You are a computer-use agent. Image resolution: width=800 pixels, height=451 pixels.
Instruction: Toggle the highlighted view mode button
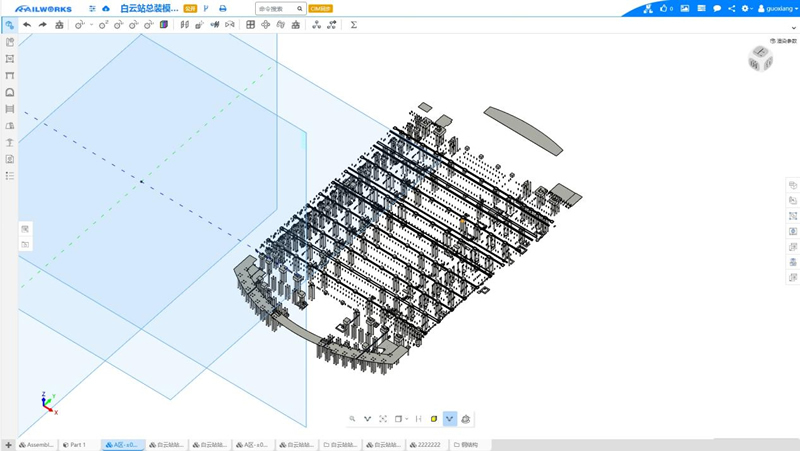click(x=450, y=419)
